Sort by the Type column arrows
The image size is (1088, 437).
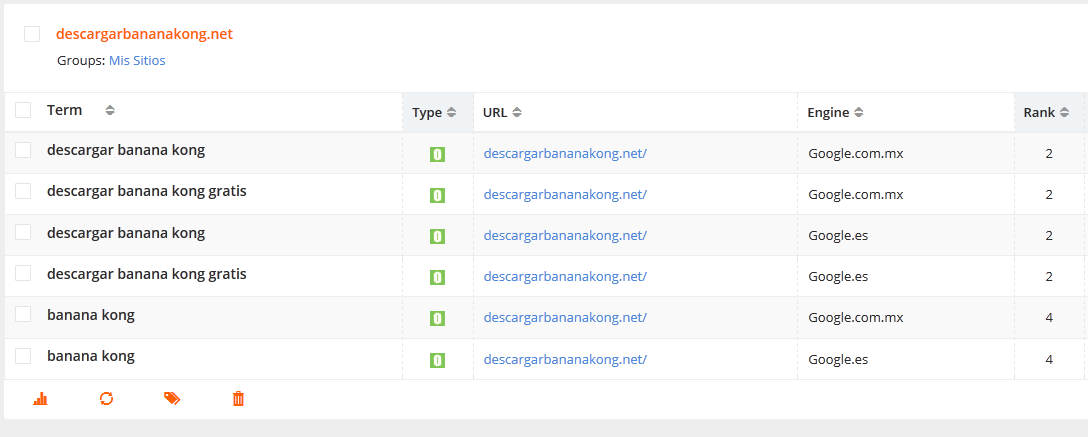tap(452, 112)
